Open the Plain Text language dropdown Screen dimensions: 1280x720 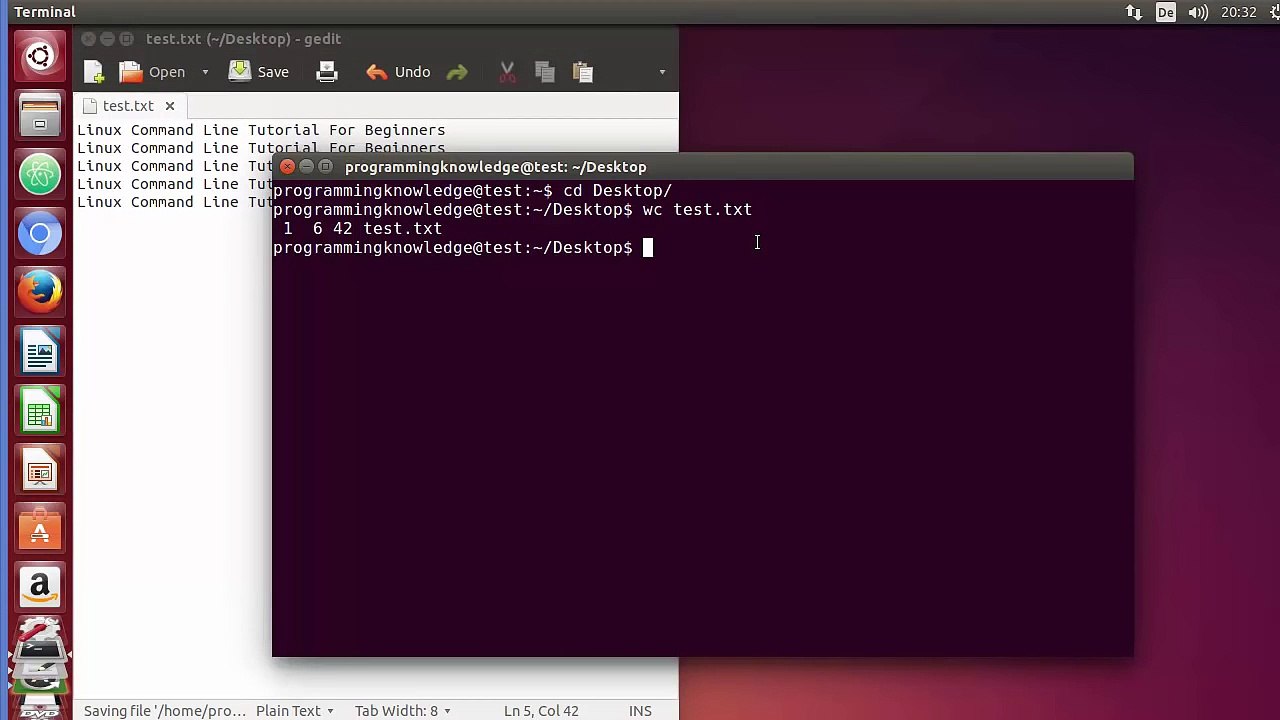(x=294, y=711)
